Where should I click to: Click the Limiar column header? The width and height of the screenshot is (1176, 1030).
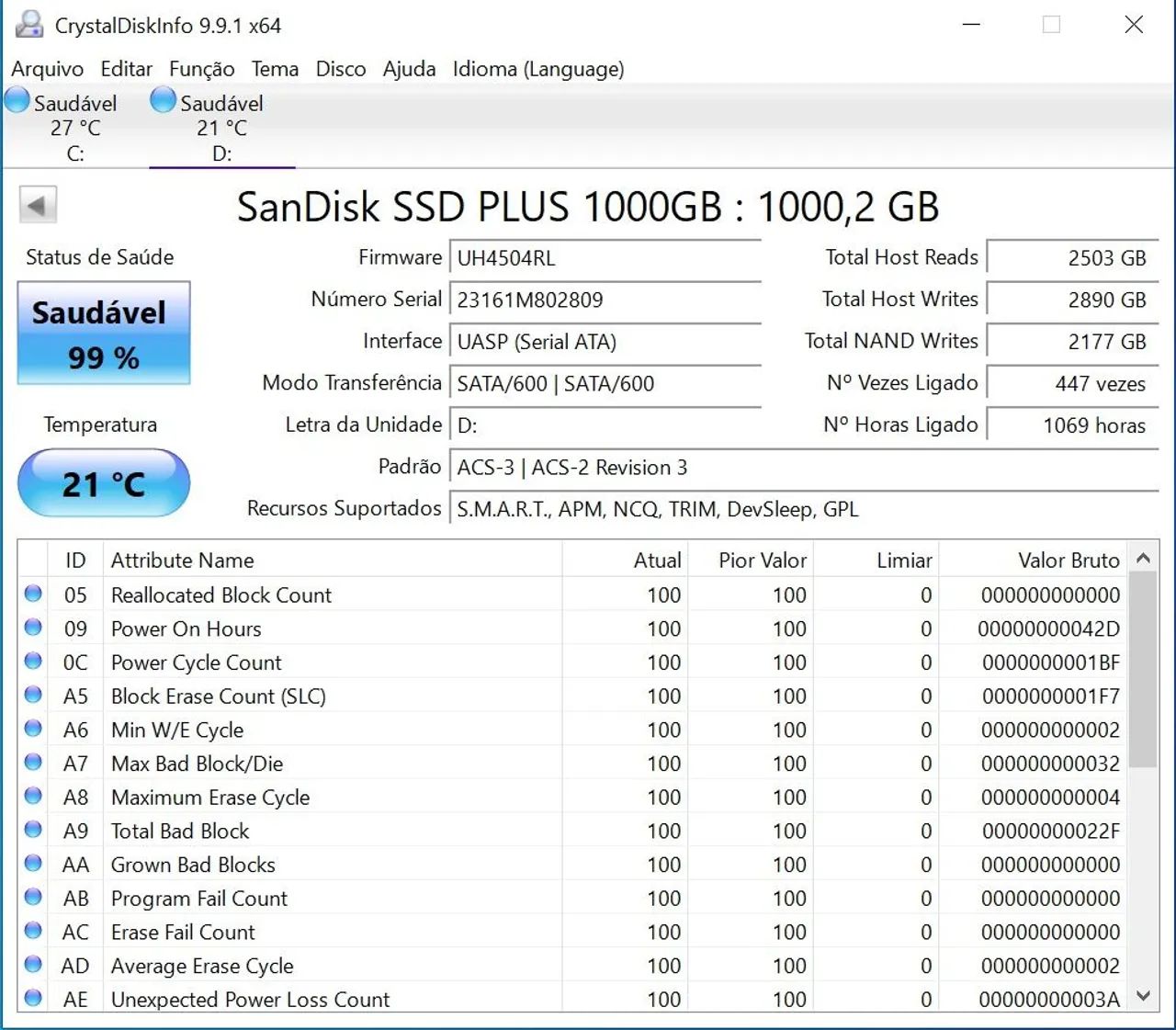point(876,560)
